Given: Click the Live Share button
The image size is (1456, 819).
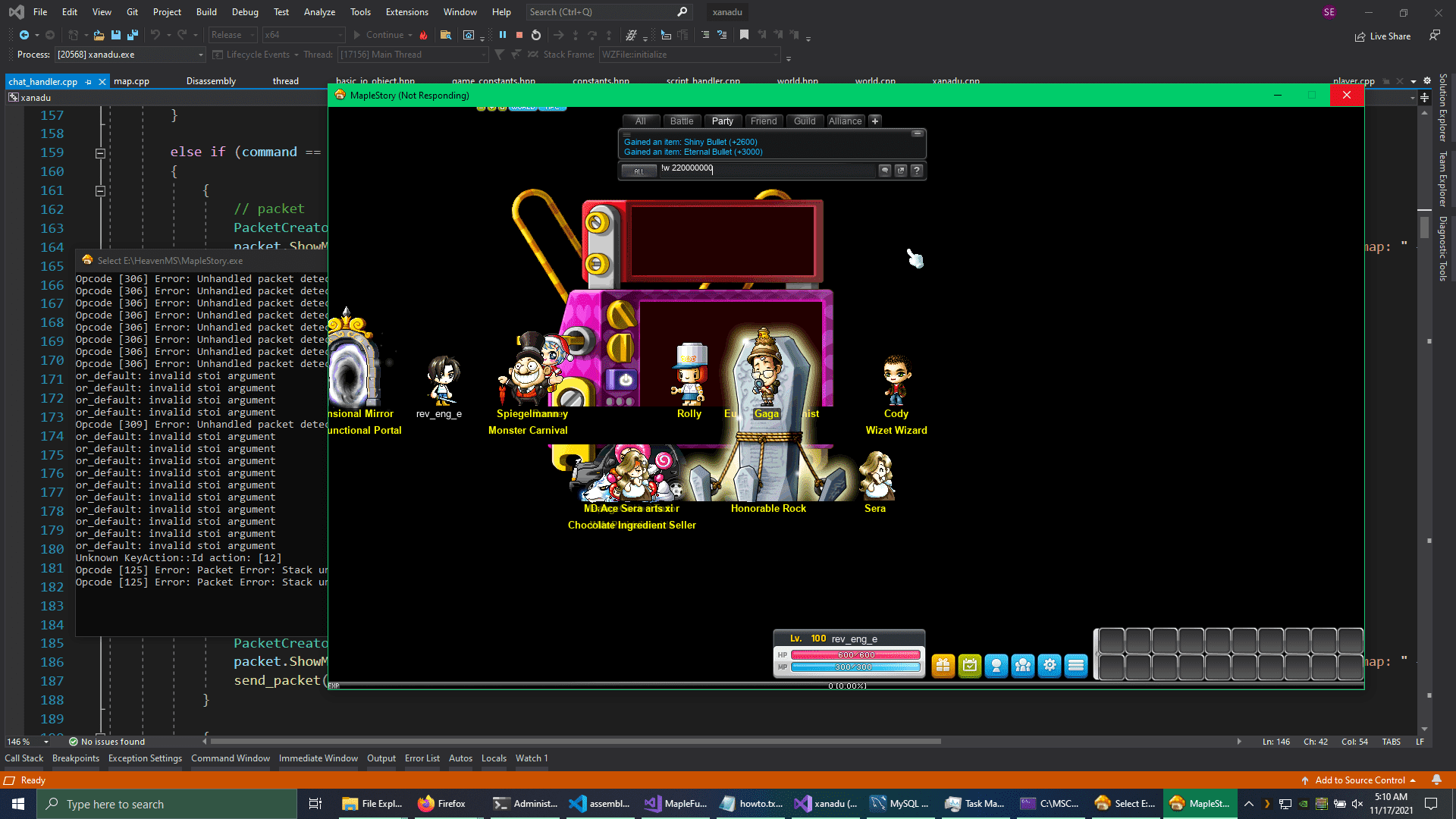Looking at the screenshot, I should tap(1382, 36).
